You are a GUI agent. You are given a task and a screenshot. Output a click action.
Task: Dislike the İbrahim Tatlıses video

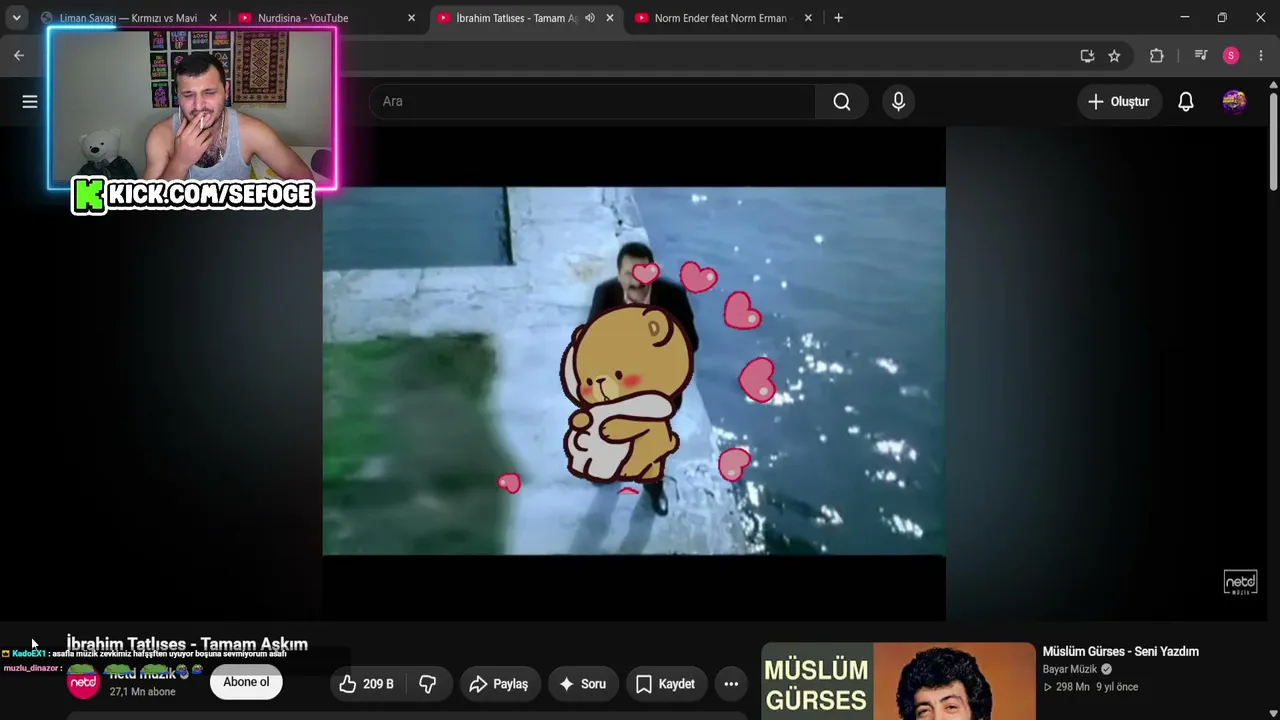coord(428,684)
